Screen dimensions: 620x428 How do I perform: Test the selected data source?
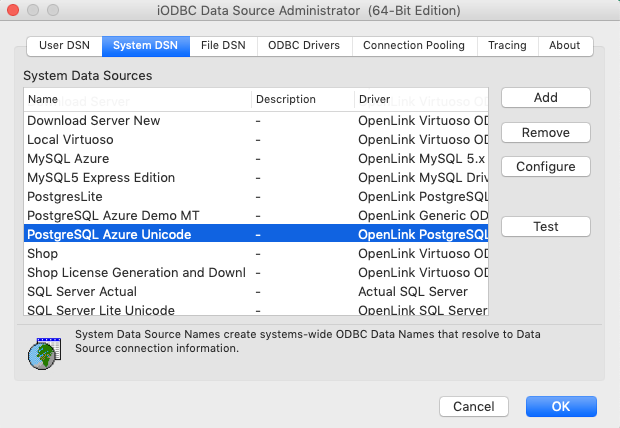545,227
